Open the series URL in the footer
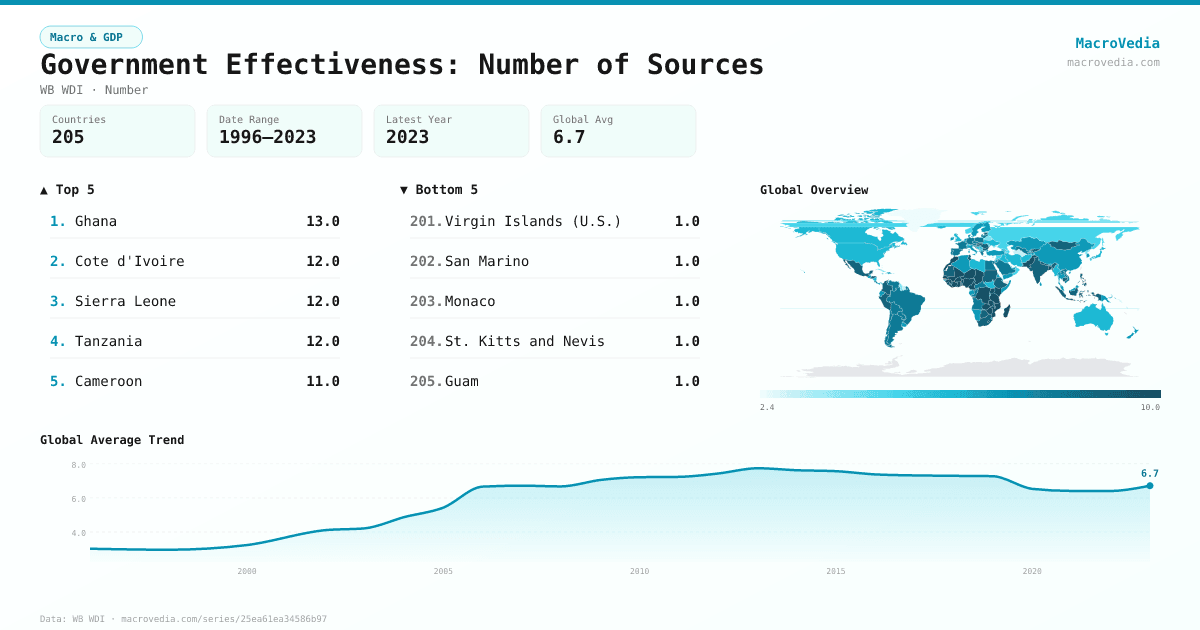 pos(223,618)
